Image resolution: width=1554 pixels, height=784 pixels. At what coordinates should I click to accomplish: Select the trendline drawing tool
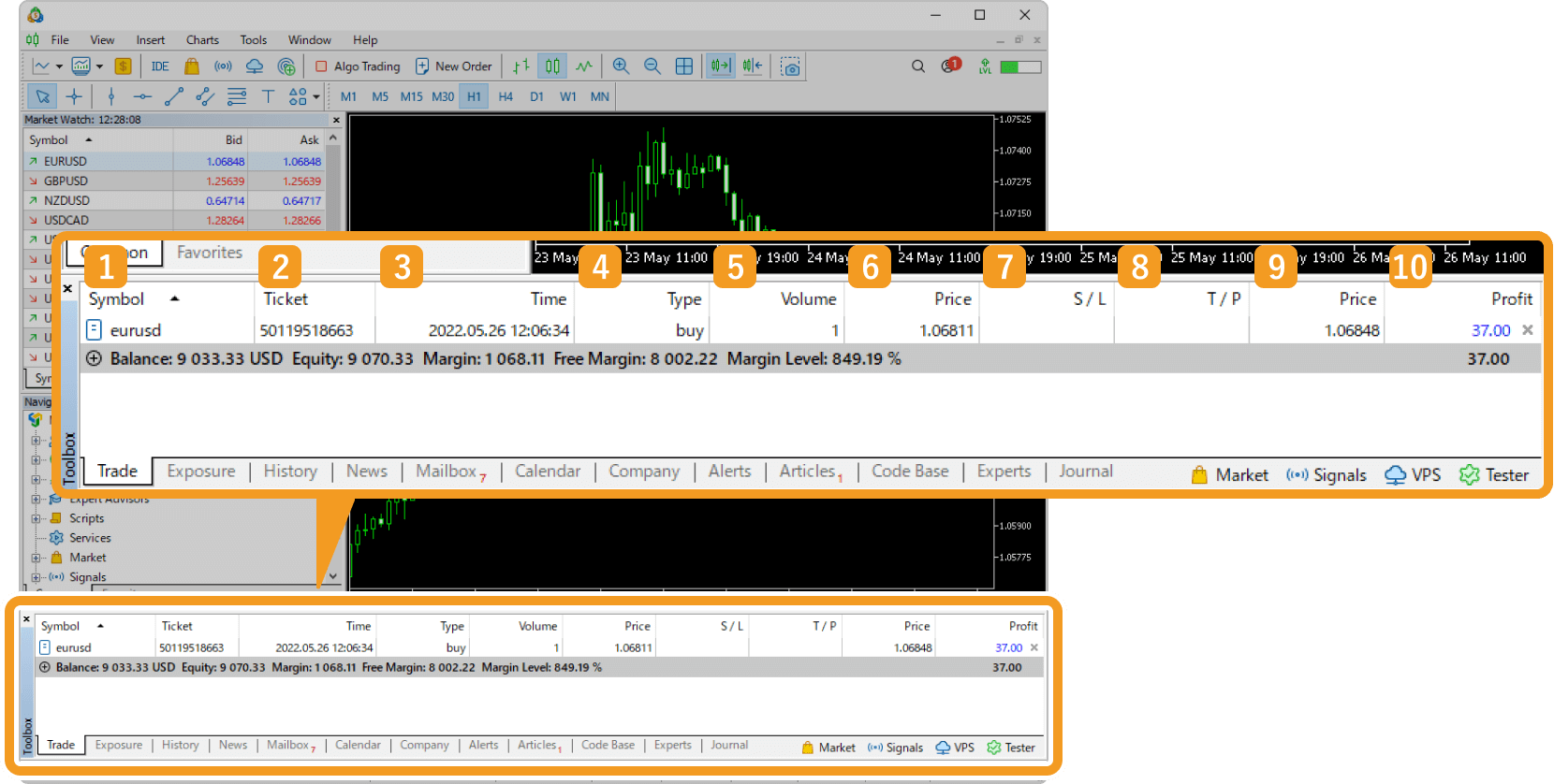pos(174,96)
